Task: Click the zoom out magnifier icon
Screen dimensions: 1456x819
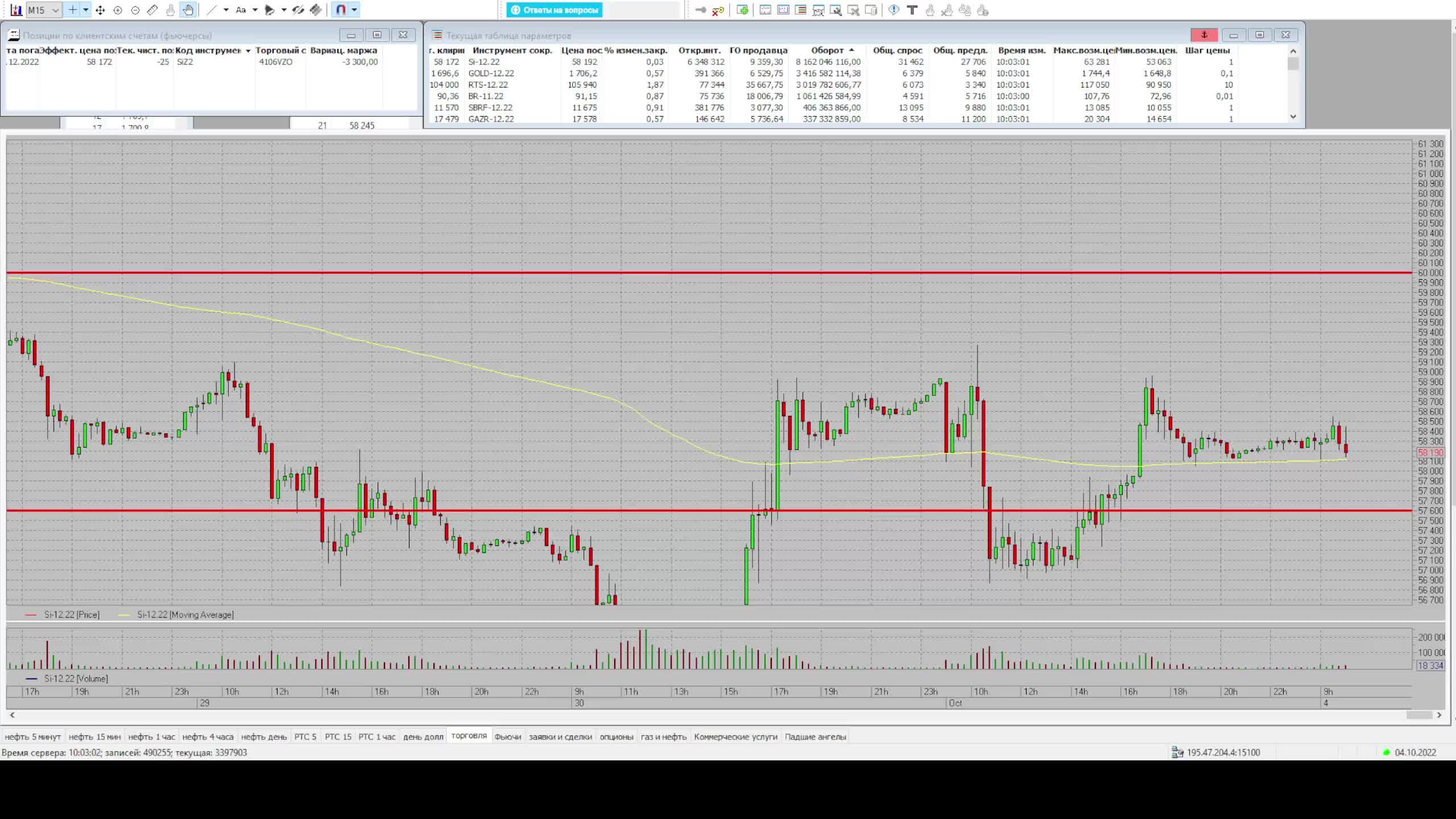Action: [x=135, y=10]
